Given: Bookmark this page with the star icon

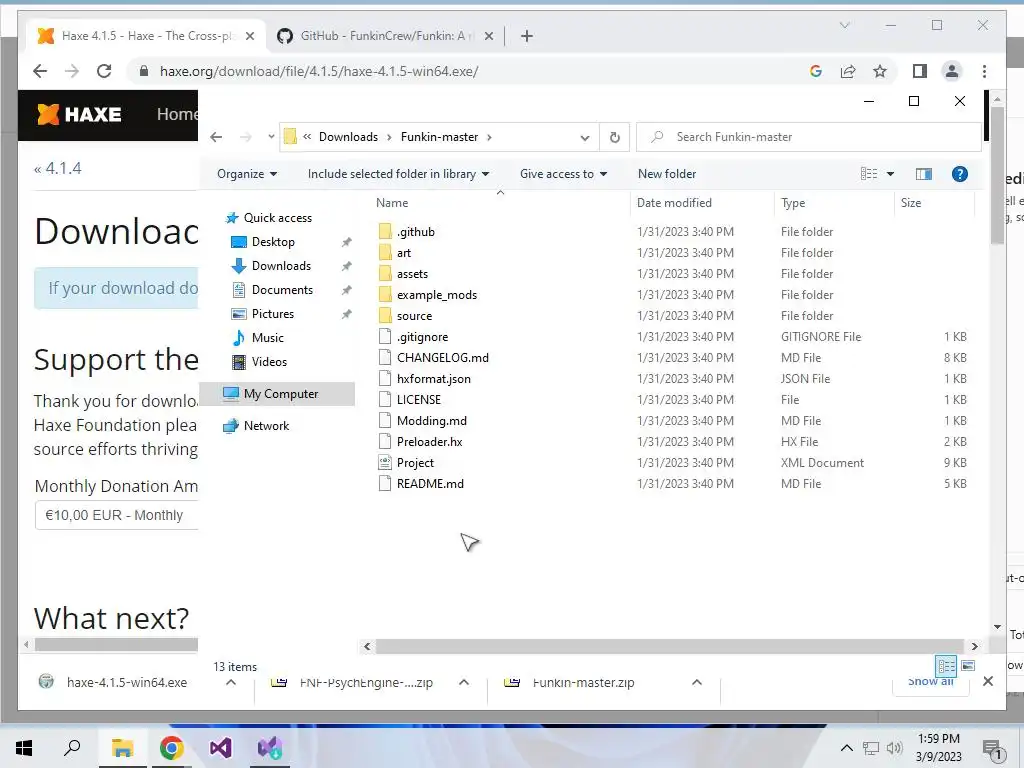Looking at the screenshot, I should [x=880, y=71].
